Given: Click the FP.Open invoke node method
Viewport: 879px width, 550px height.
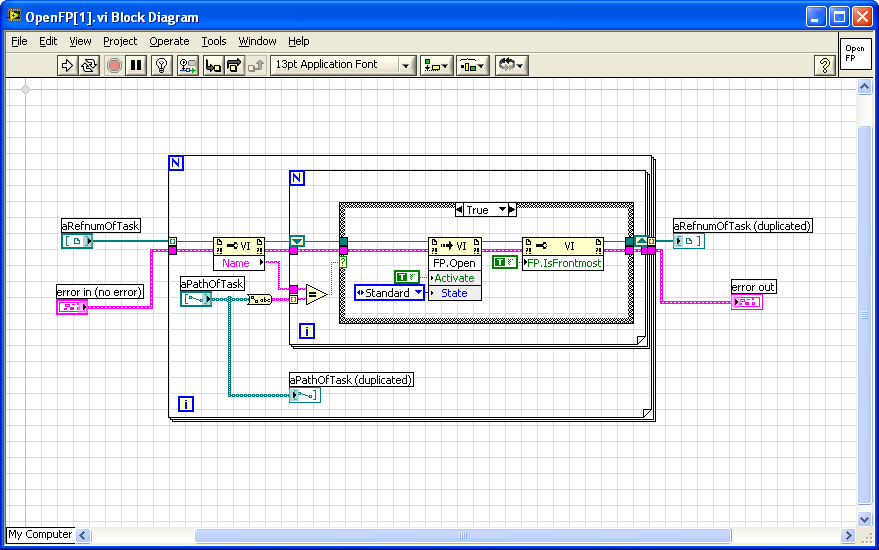Looking at the screenshot, I should coord(454,263).
